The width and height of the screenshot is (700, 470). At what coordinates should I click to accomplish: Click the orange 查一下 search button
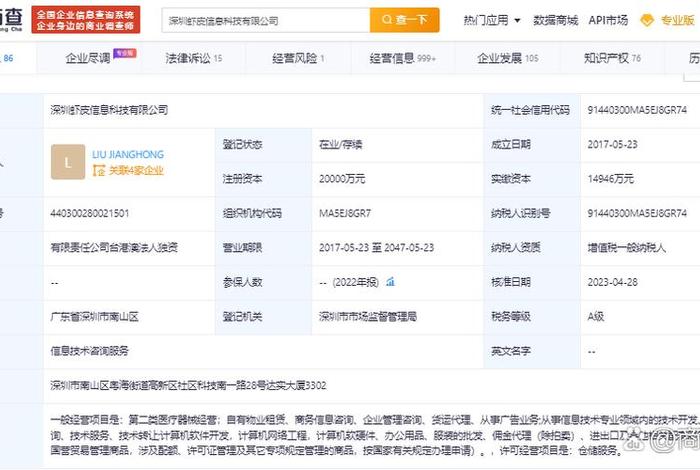pyautogui.click(x=404, y=20)
